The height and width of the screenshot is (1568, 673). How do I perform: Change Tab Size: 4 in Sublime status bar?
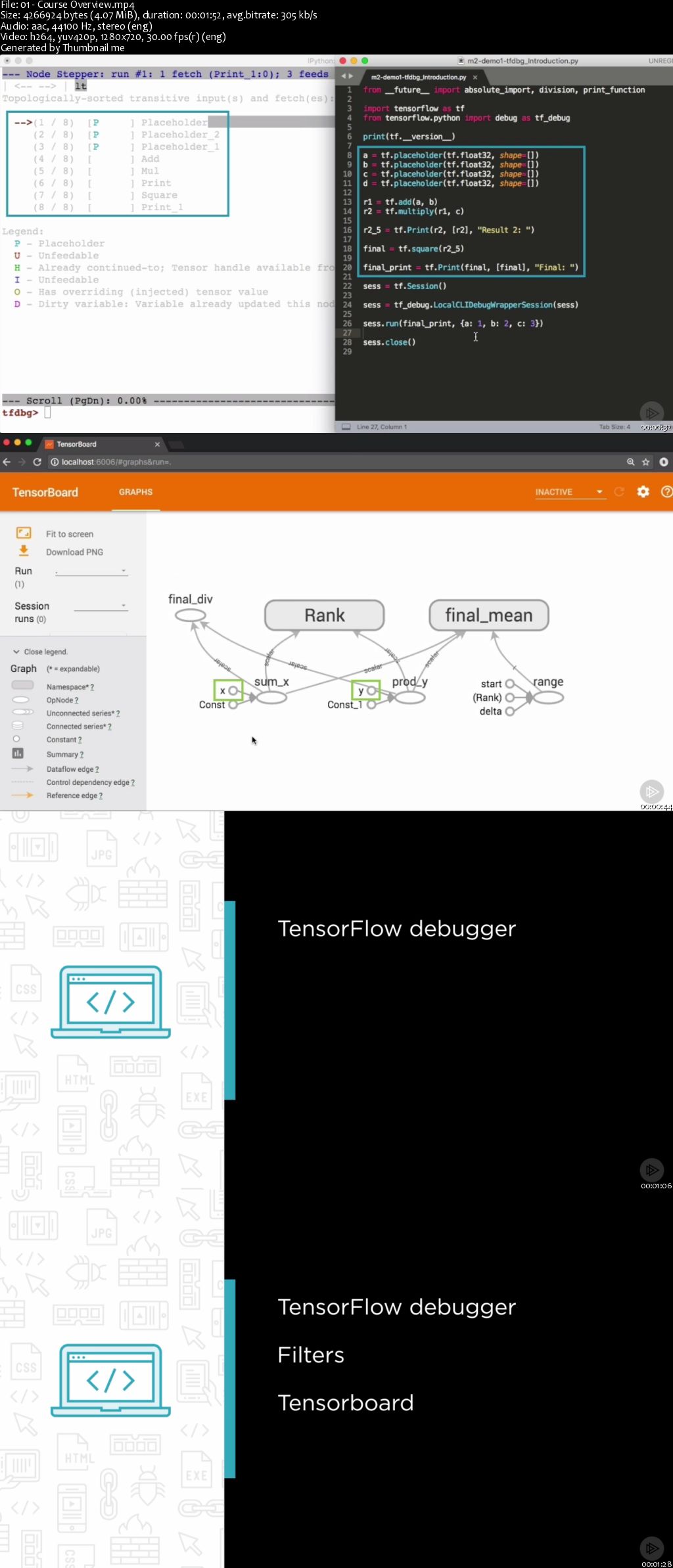pyautogui.click(x=615, y=427)
